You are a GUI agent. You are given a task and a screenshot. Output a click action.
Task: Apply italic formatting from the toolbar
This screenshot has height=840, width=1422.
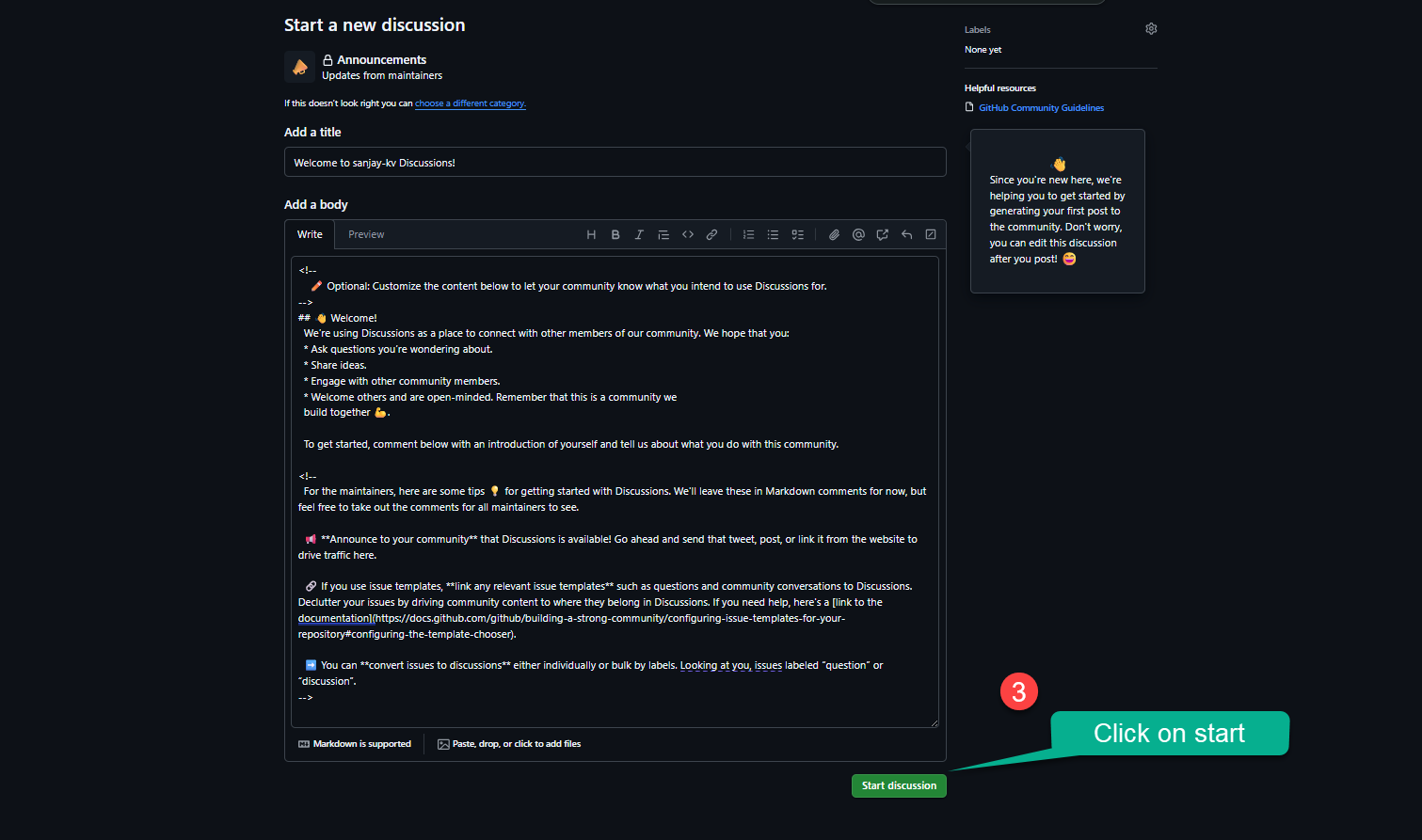(x=639, y=235)
